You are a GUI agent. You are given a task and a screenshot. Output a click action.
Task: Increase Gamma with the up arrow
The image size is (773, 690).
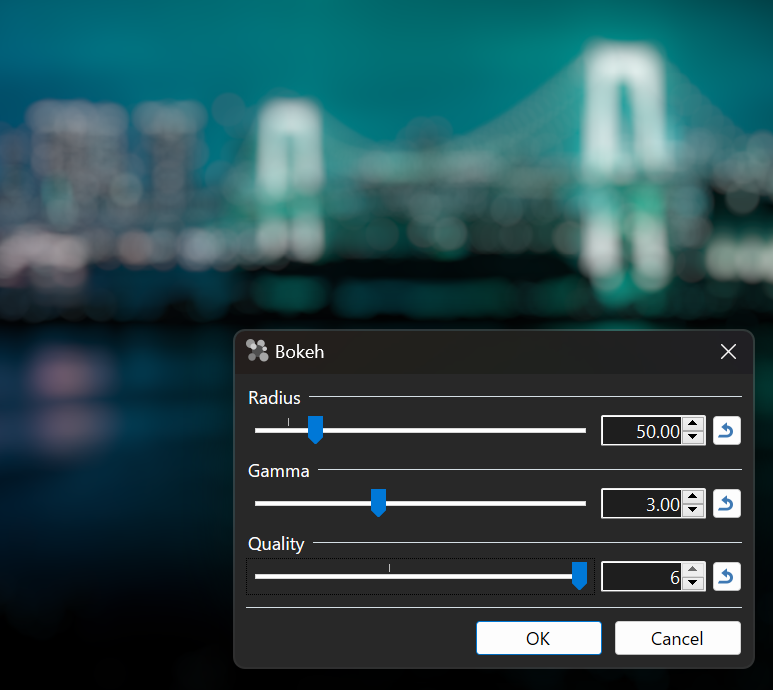tap(693, 497)
